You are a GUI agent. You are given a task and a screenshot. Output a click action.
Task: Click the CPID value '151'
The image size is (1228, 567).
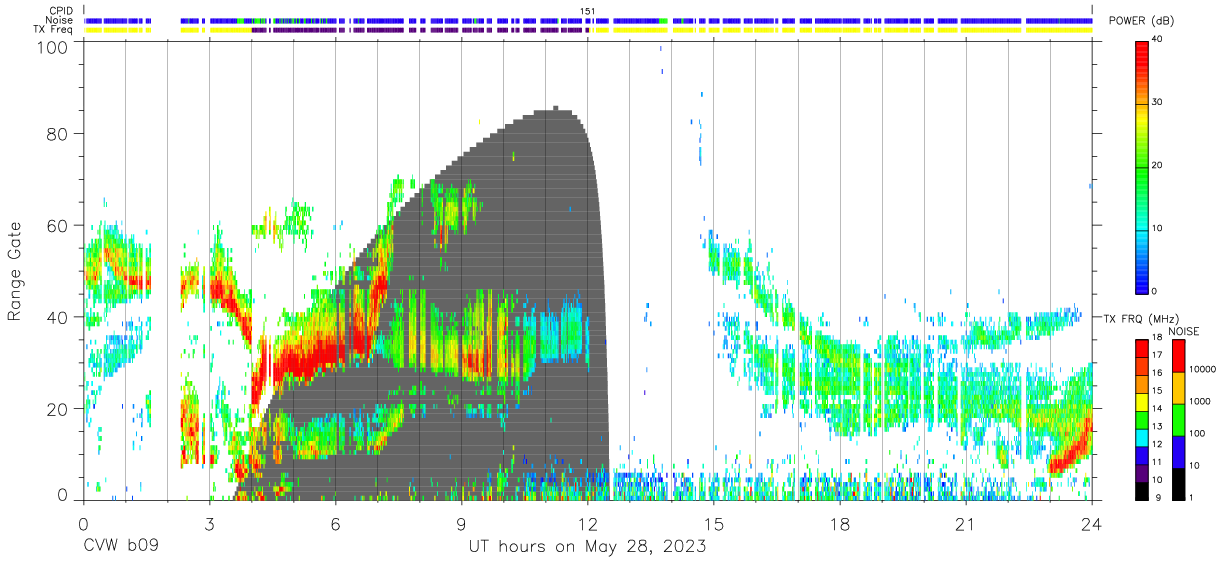click(588, 11)
